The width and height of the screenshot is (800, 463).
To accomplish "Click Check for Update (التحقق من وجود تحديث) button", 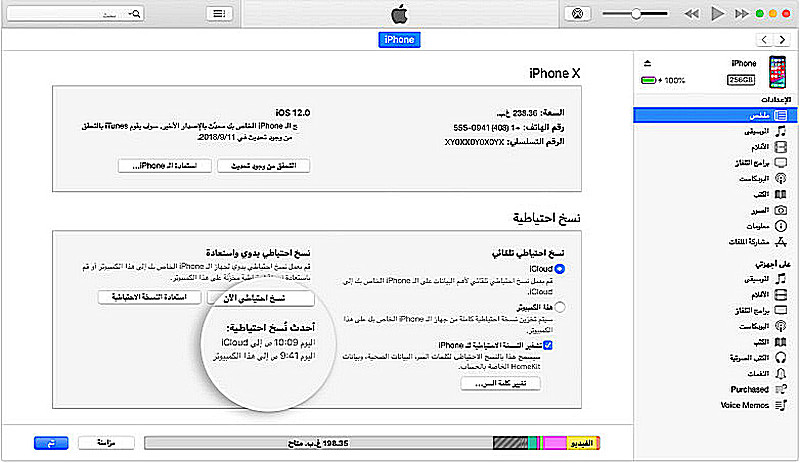I will pos(264,166).
